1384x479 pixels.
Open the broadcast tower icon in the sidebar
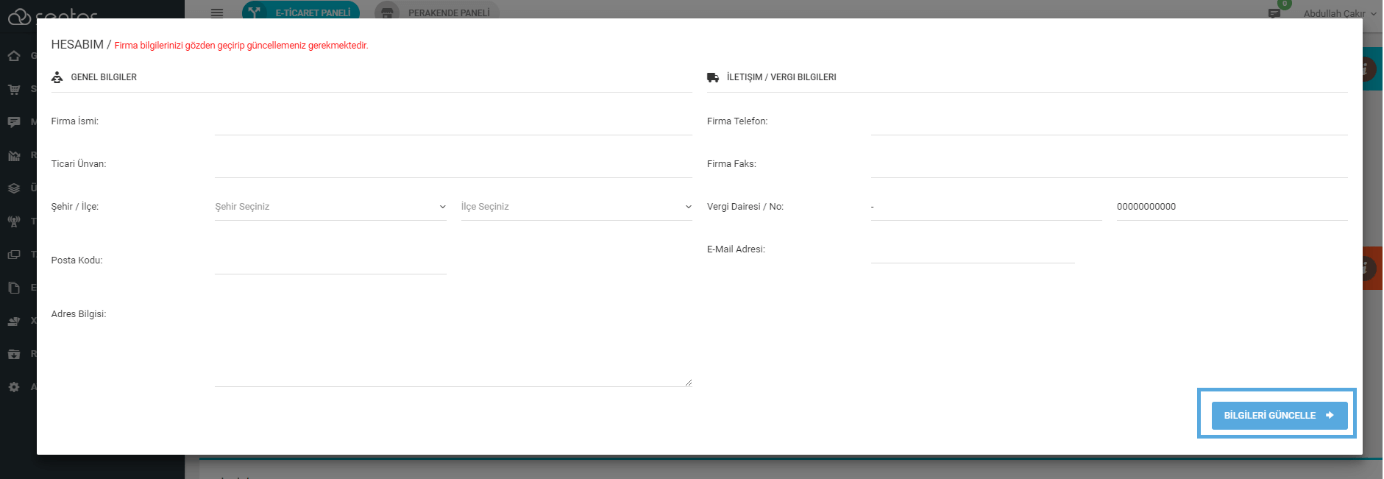[14, 221]
